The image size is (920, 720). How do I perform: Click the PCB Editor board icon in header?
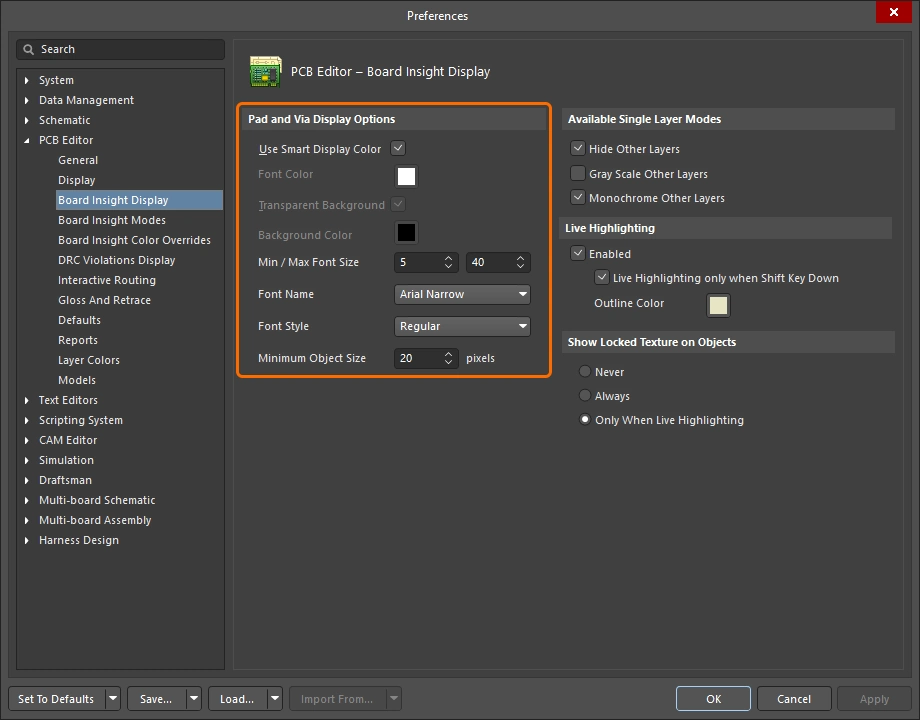coord(265,71)
